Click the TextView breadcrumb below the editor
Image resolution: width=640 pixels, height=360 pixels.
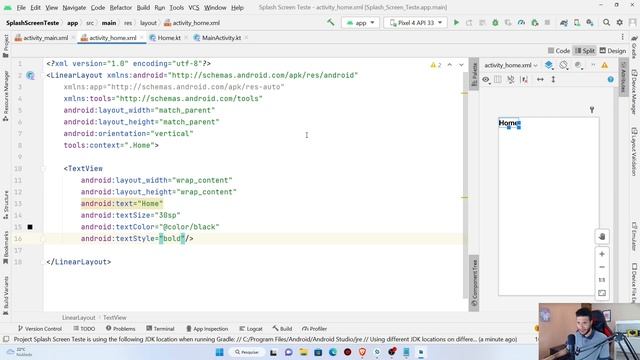point(115,318)
